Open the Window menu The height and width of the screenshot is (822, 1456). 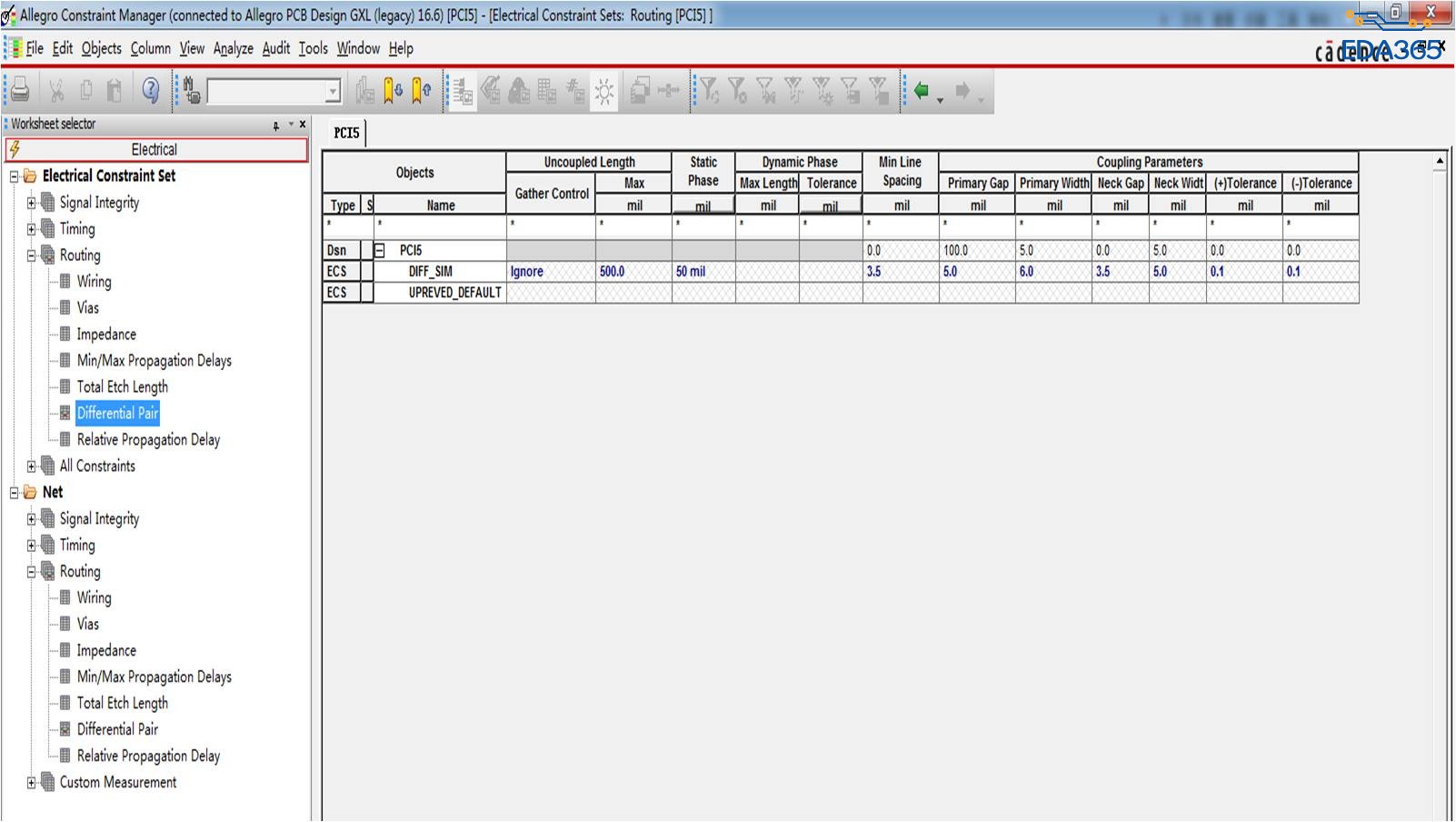[358, 48]
